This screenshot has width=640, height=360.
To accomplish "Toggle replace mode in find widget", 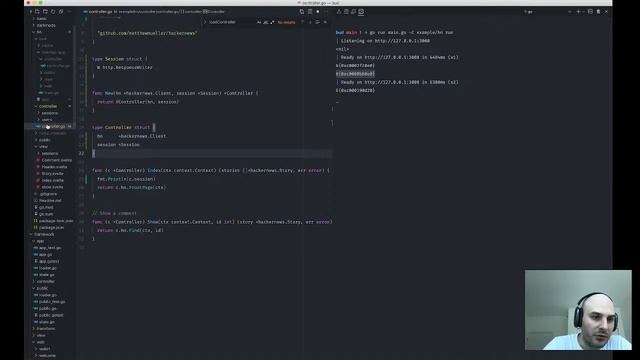I will [x=205, y=22].
